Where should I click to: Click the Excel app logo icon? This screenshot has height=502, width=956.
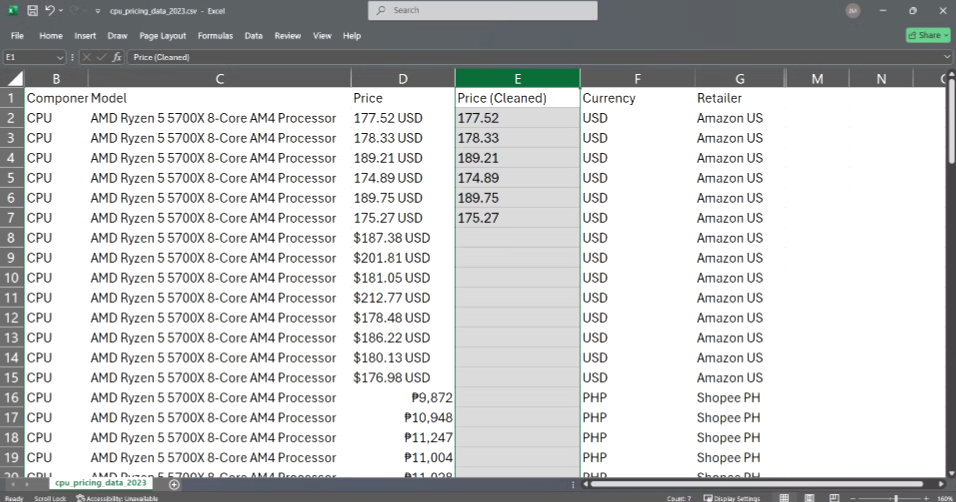coord(12,10)
